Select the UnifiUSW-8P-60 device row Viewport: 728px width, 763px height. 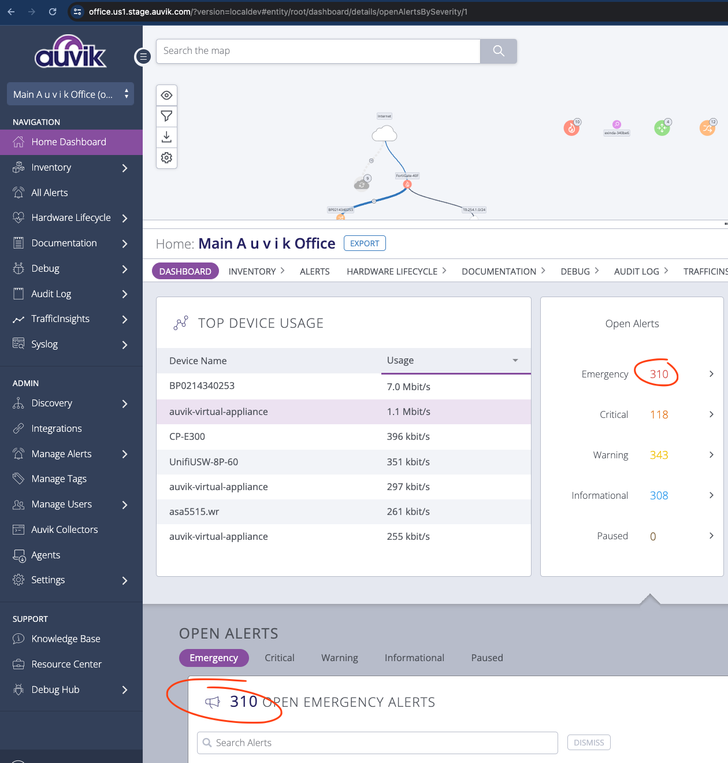point(344,462)
